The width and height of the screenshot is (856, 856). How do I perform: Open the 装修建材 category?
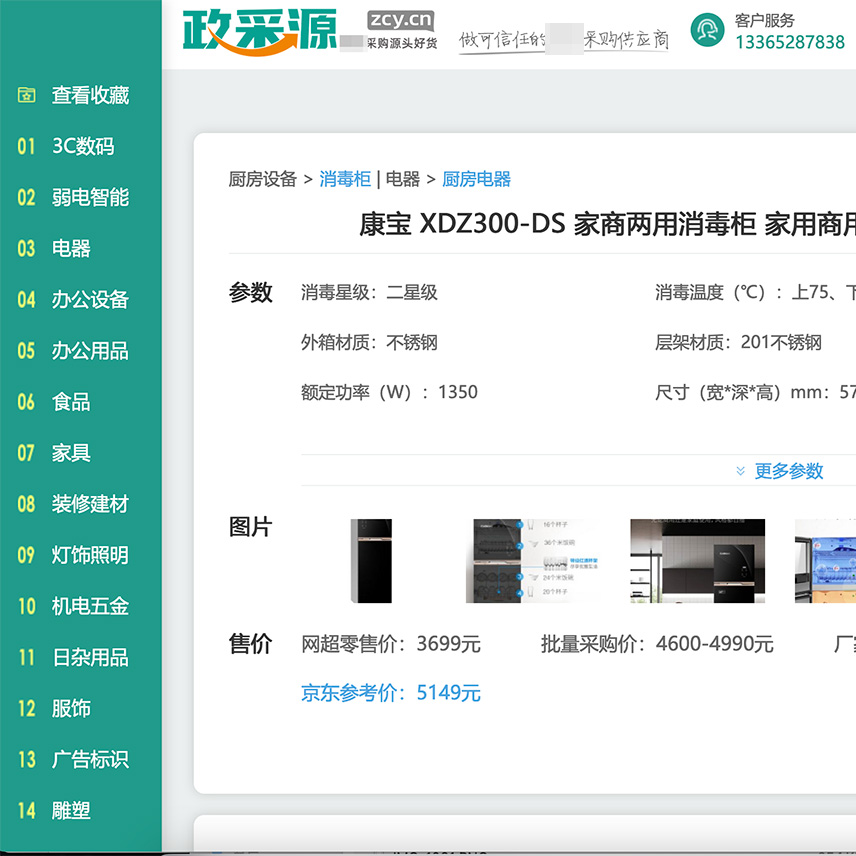coord(90,504)
